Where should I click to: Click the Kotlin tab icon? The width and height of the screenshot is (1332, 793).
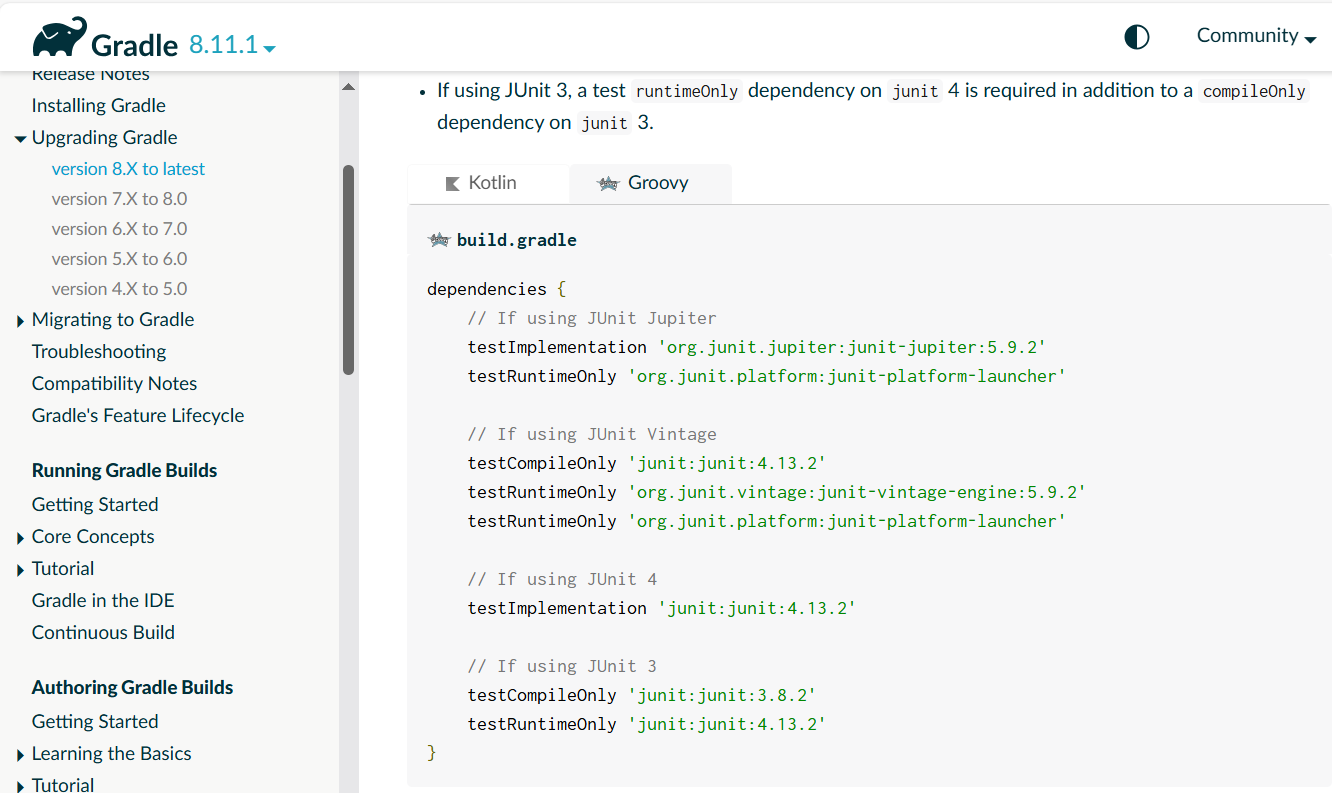point(452,183)
